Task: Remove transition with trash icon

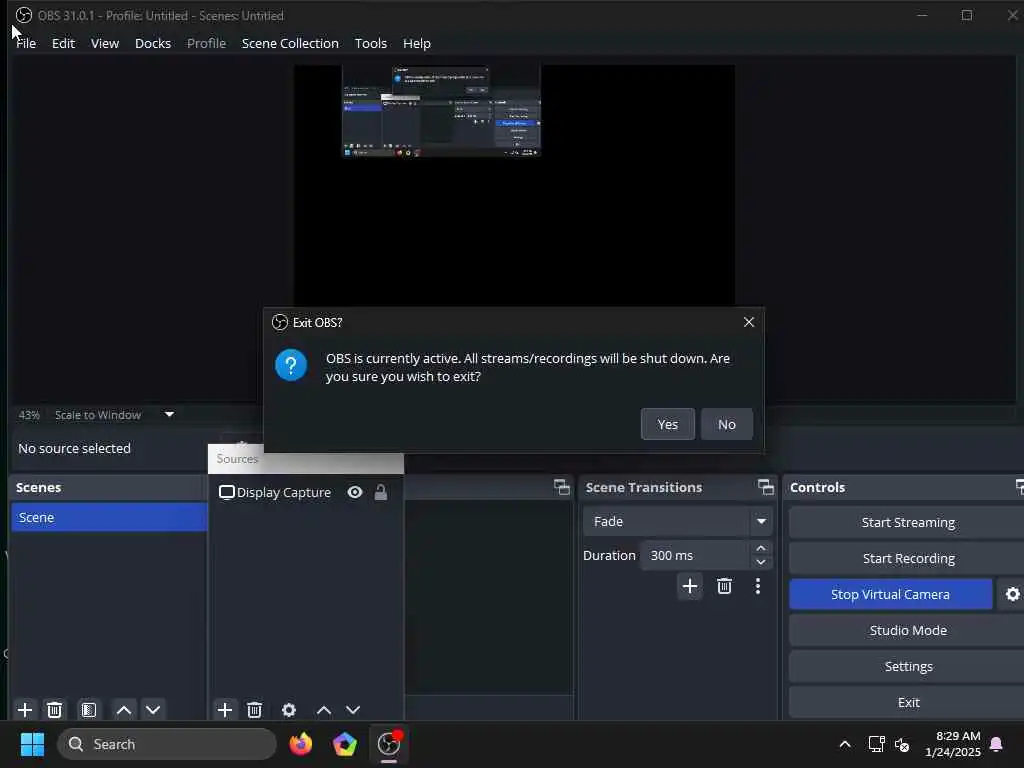Action: (x=724, y=586)
